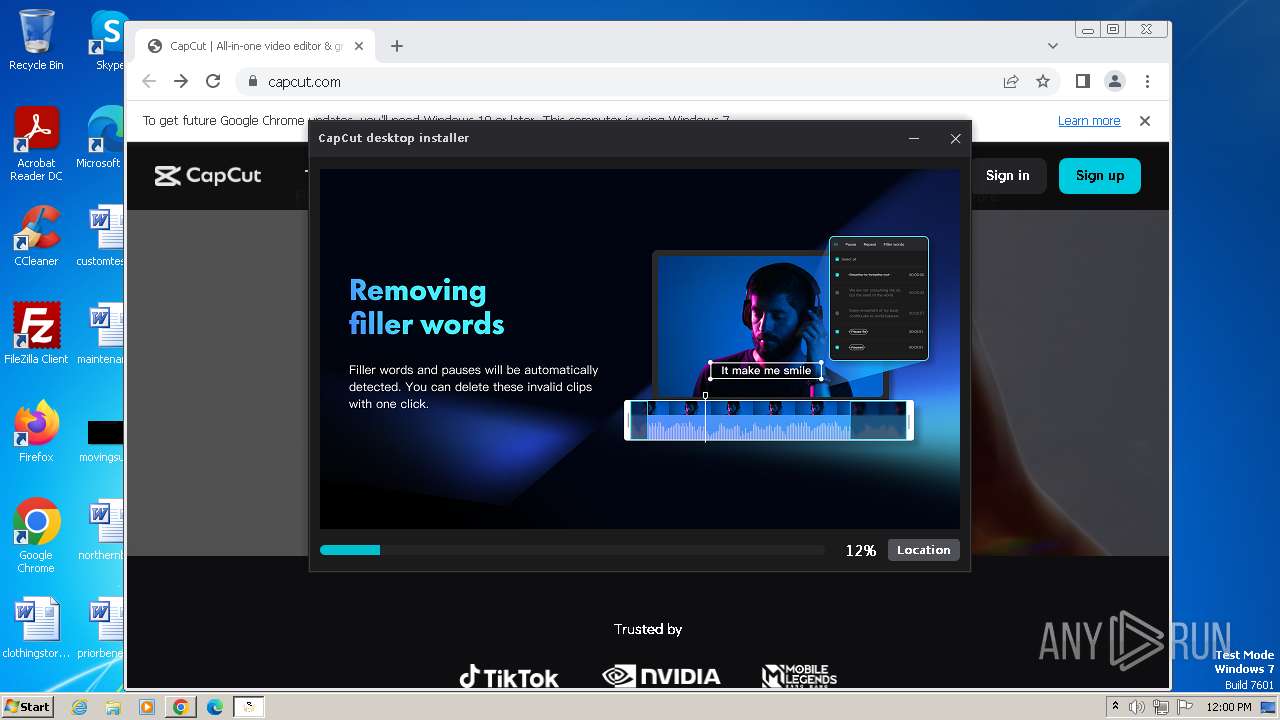Open the clothingstor Word document icon
The image size is (1280, 720).
pos(36,628)
